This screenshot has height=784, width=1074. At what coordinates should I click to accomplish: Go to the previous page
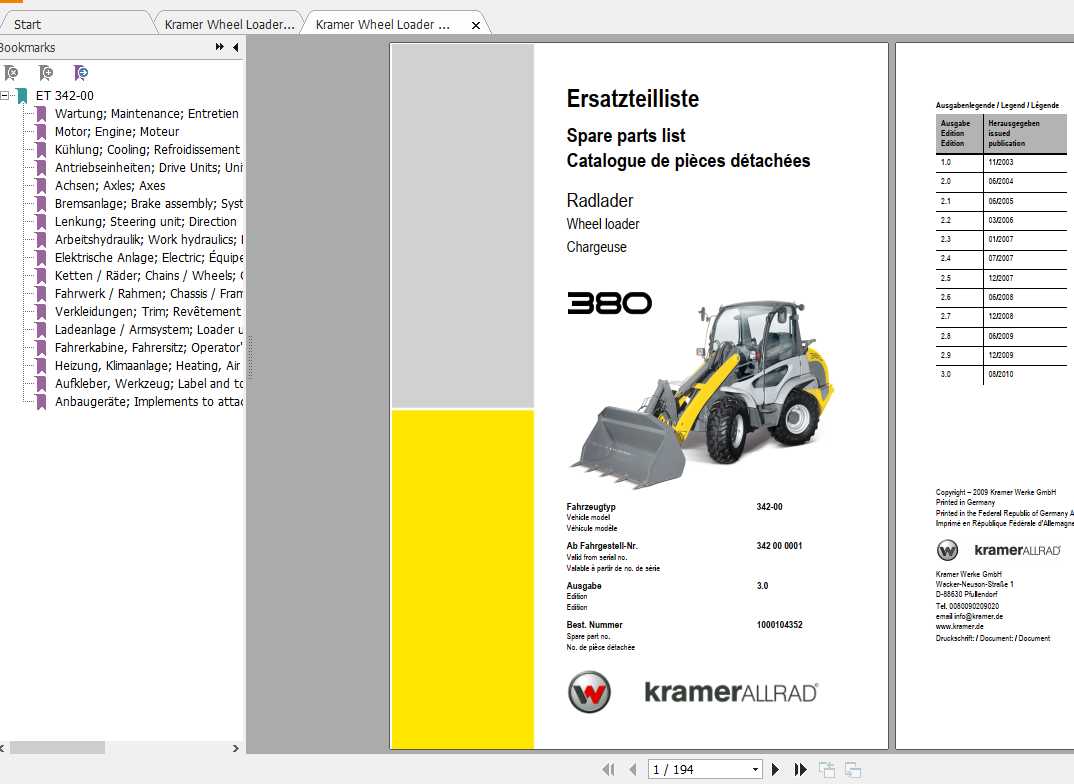(x=632, y=770)
